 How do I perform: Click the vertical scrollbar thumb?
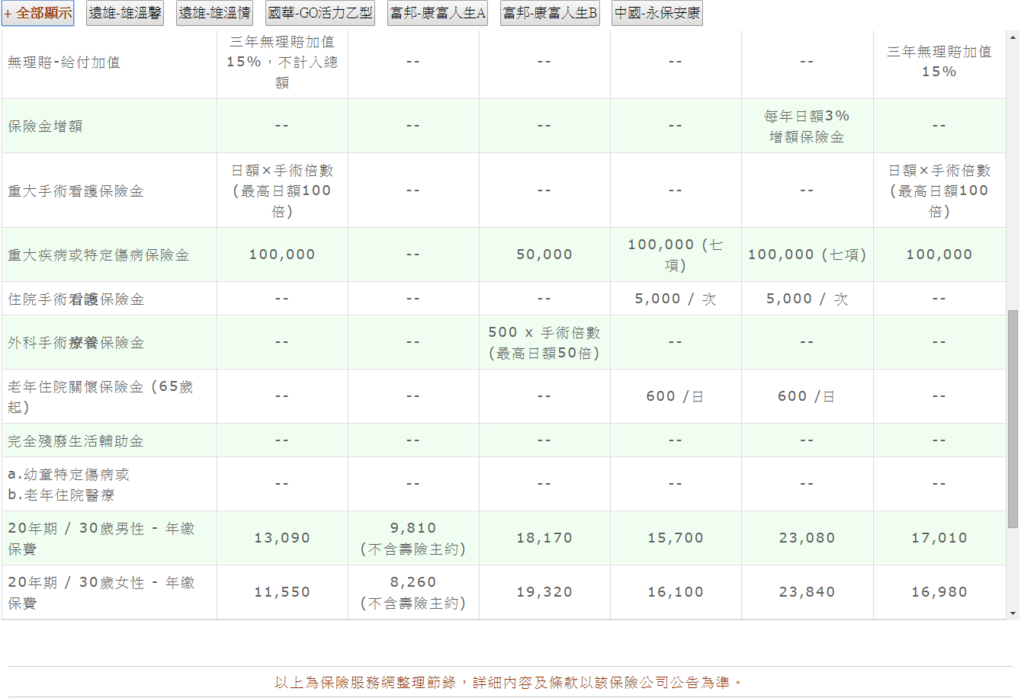[x=1013, y=419]
